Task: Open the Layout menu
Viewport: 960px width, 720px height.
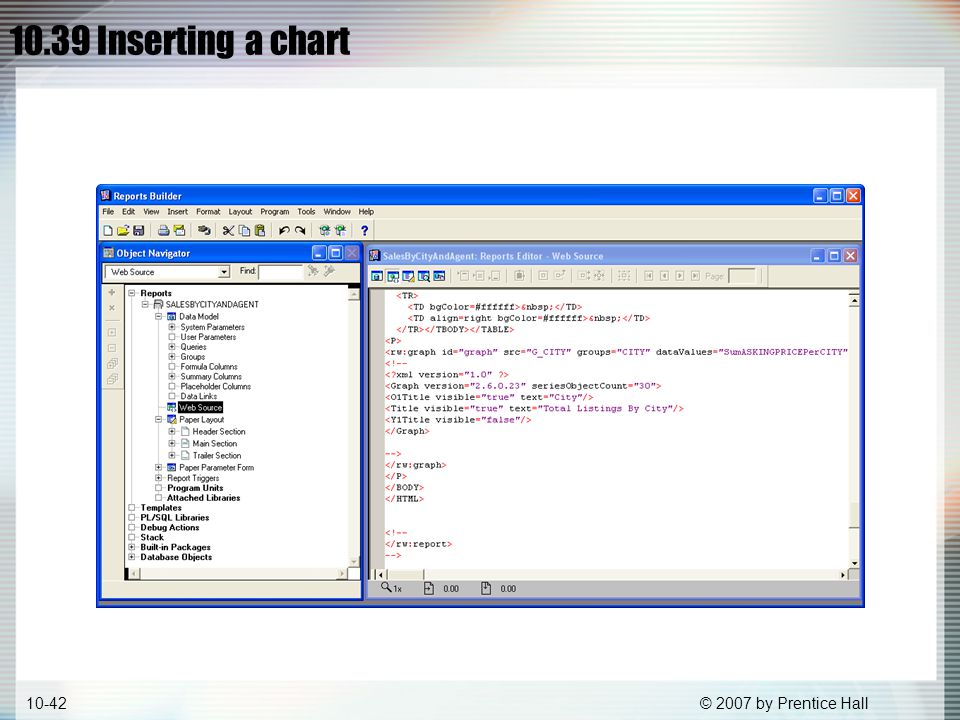Action: (x=240, y=212)
